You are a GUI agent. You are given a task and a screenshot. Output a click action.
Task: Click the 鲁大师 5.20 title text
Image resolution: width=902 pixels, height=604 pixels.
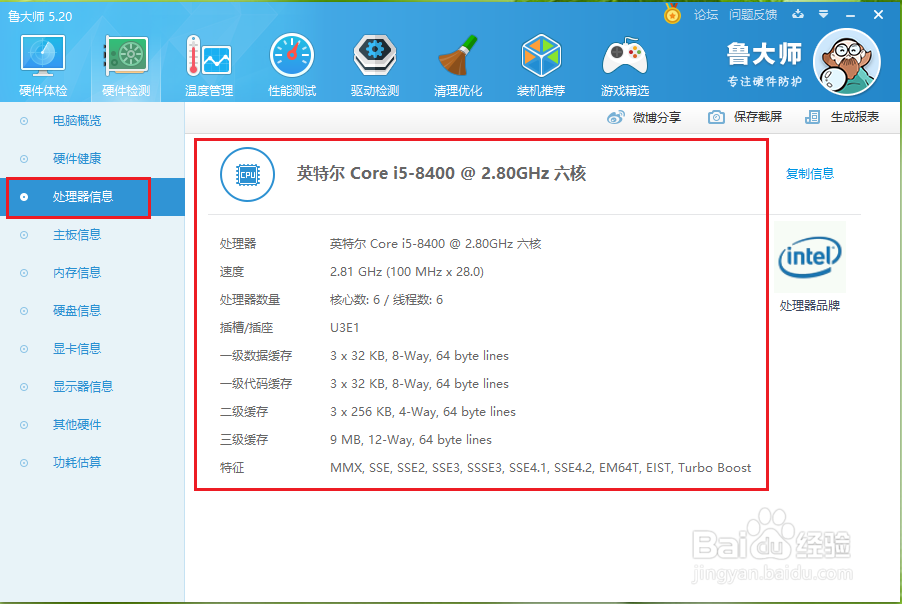pos(40,17)
